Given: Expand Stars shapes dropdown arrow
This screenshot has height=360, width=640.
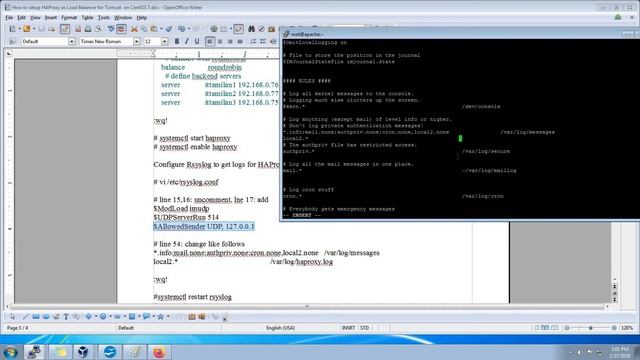Looking at the screenshot, I should 168,316.
